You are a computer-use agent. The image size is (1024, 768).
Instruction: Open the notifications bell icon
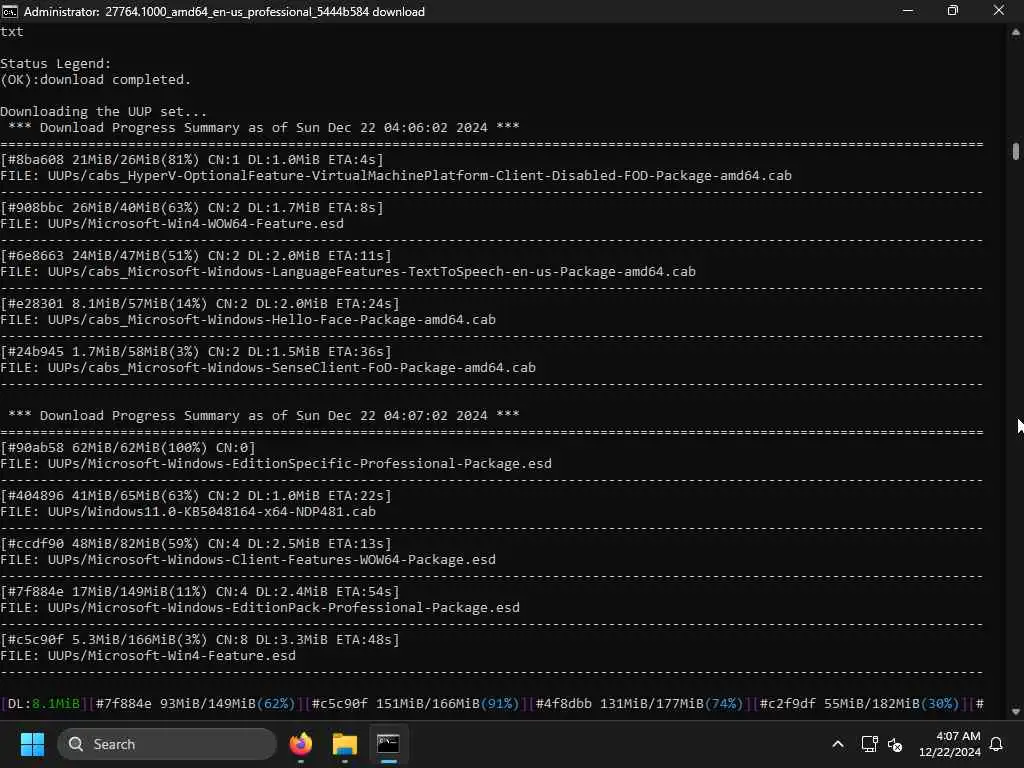(997, 744)
